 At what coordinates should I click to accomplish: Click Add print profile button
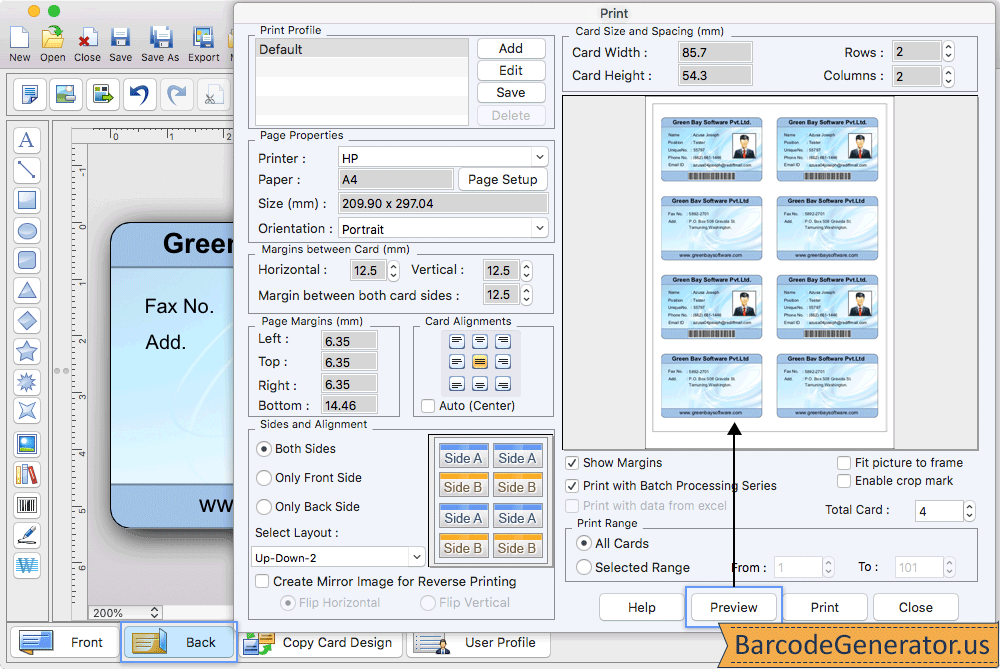tap(511, 48)
